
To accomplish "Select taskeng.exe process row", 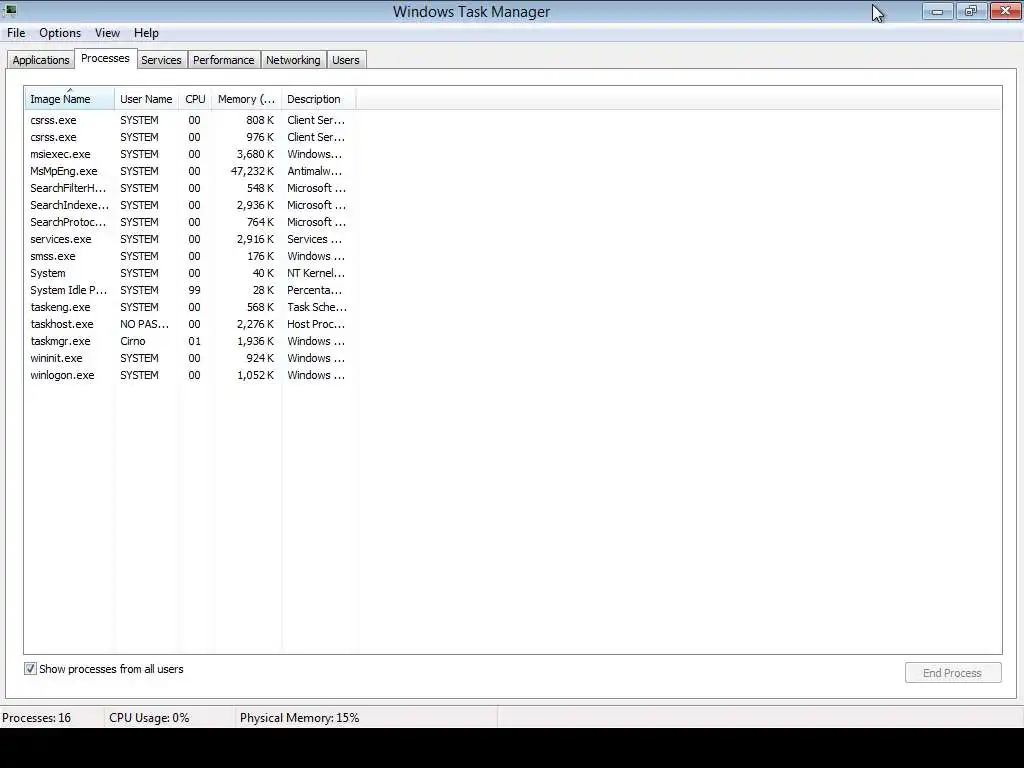I will coord(189,307).
